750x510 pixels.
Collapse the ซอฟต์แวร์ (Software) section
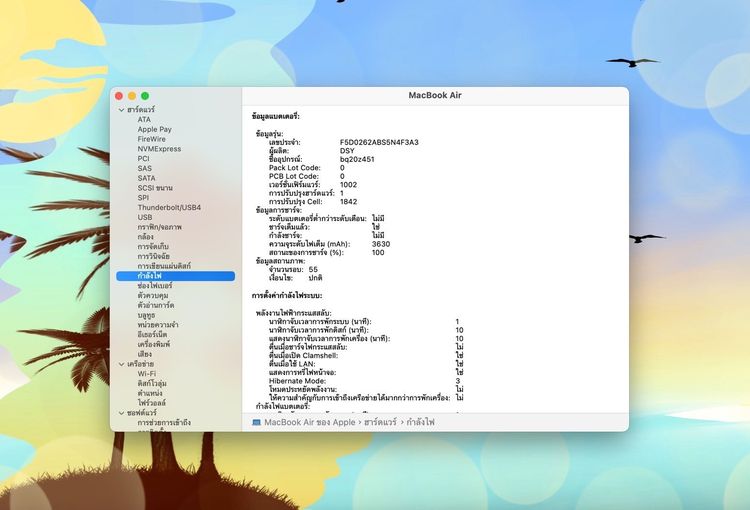(x=121, y=413)
